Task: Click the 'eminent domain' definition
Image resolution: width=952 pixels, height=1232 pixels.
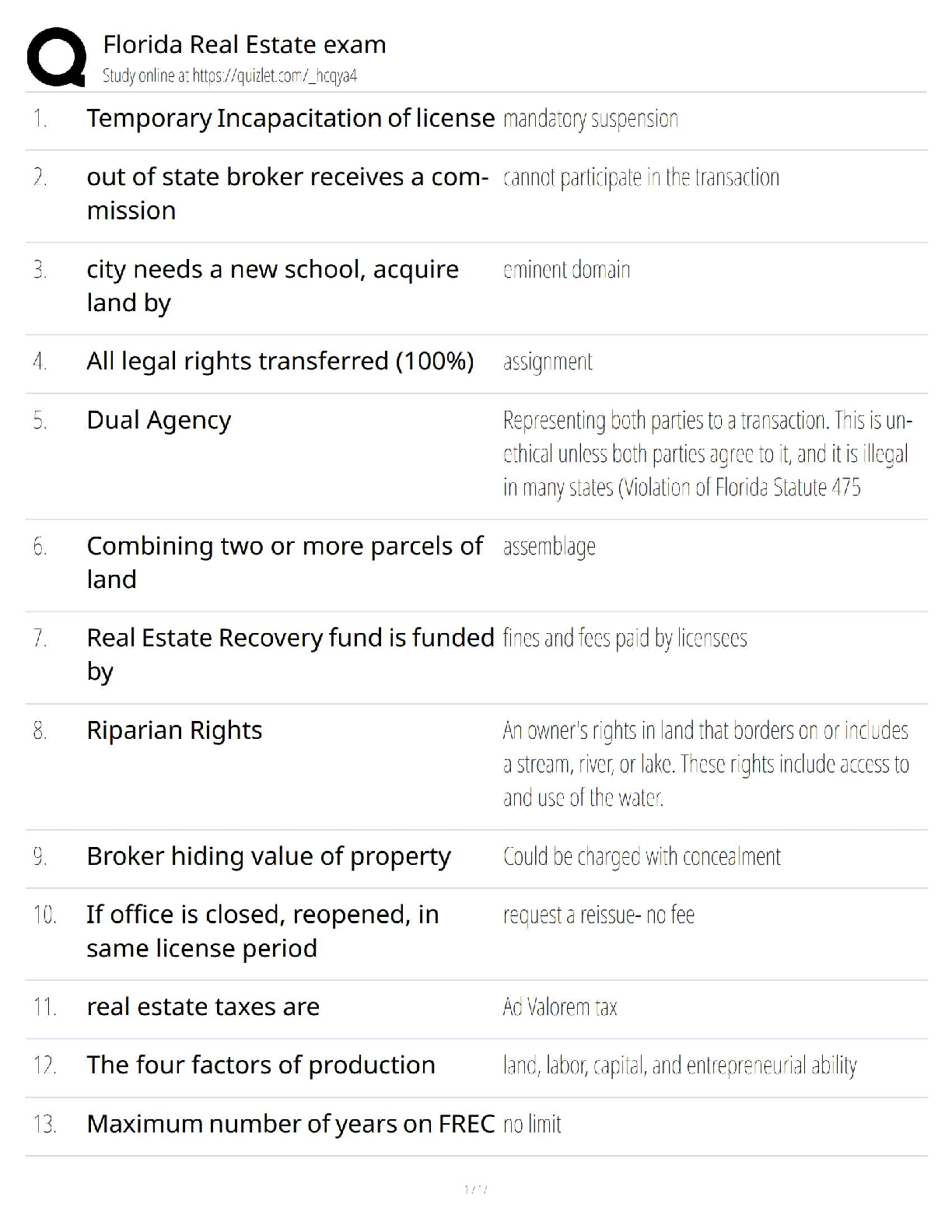Action: [566, 270]
